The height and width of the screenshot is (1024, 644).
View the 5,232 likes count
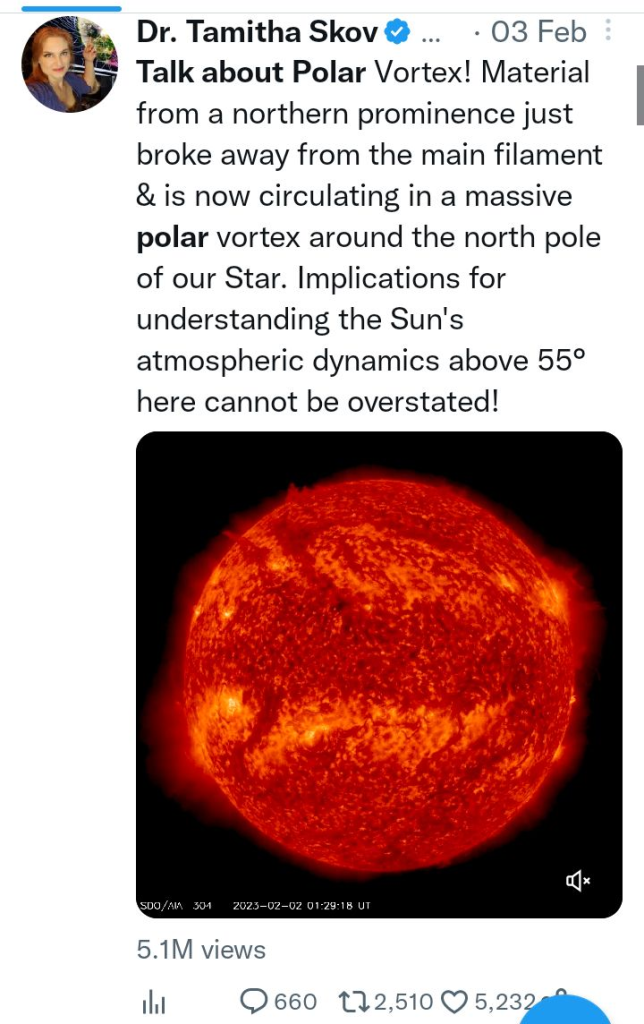coord(505,1001)
